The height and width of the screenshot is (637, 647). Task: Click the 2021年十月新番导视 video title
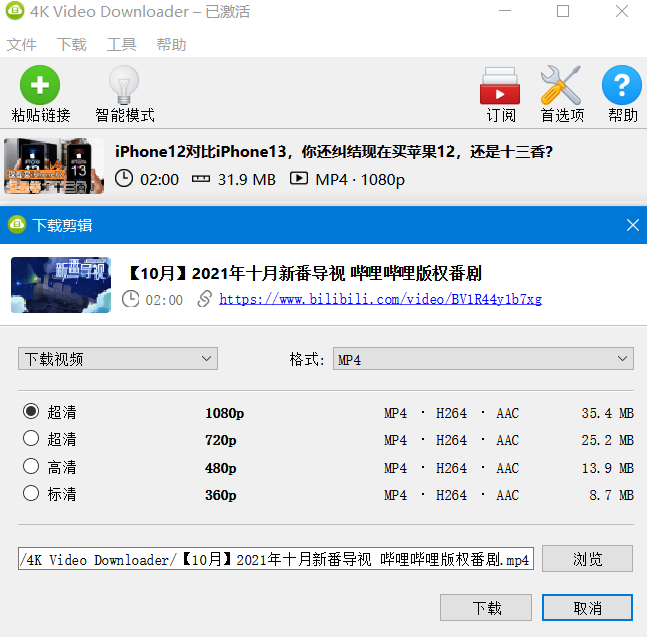[305, 274]
